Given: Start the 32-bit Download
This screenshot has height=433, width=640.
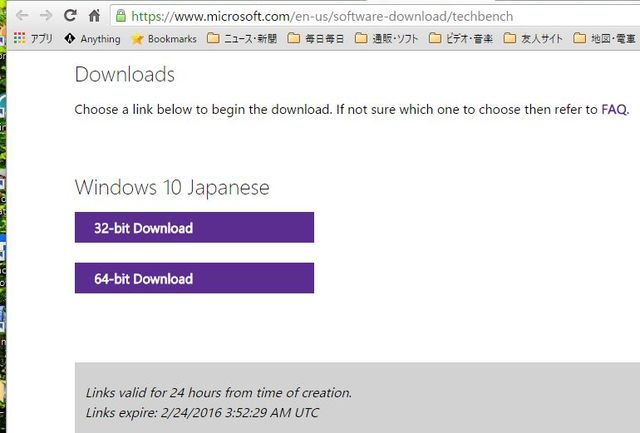Looking at the screenshot, I should [194, 227].
